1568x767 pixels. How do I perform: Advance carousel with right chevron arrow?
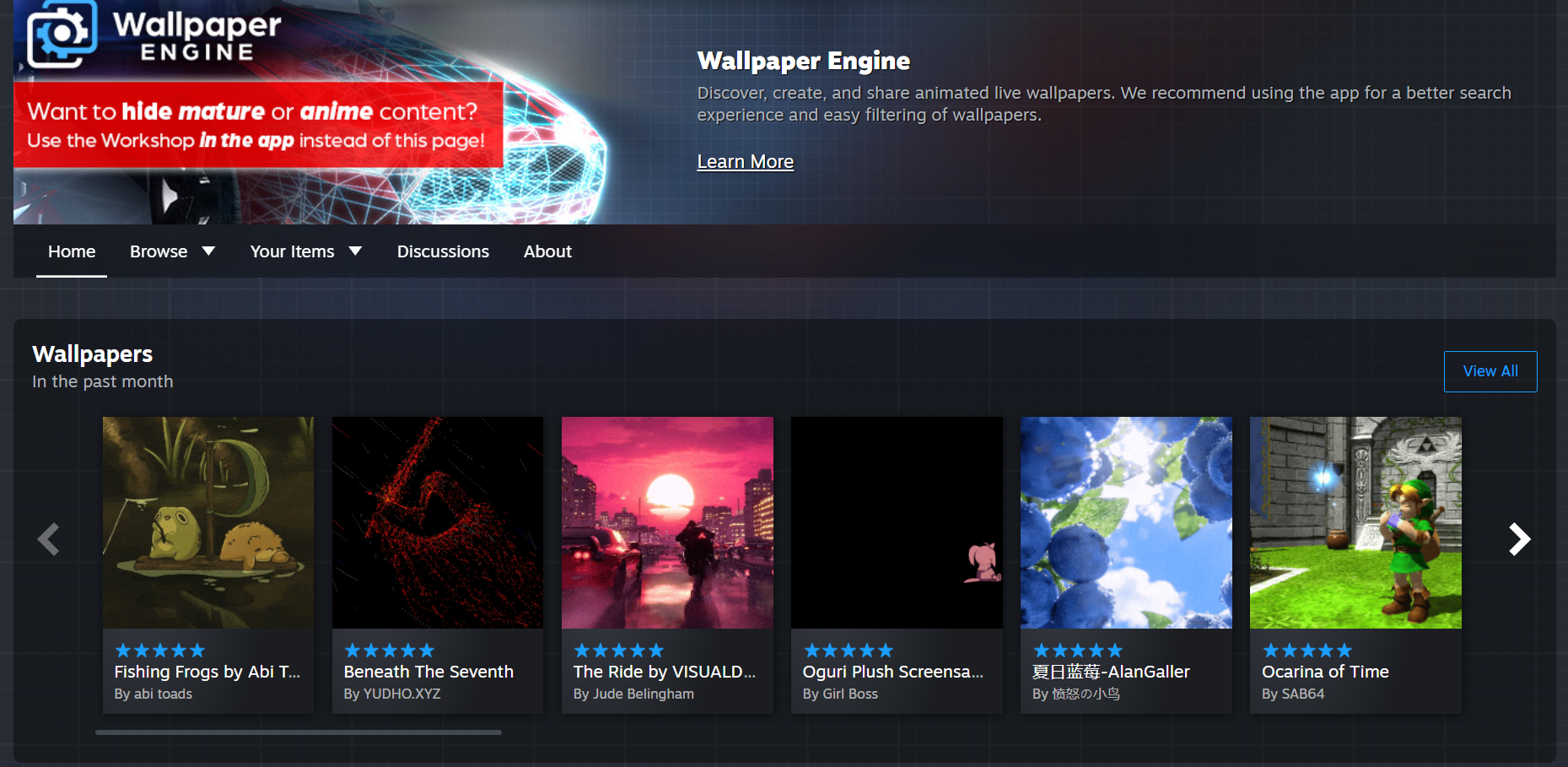[x=1519, y=539]
